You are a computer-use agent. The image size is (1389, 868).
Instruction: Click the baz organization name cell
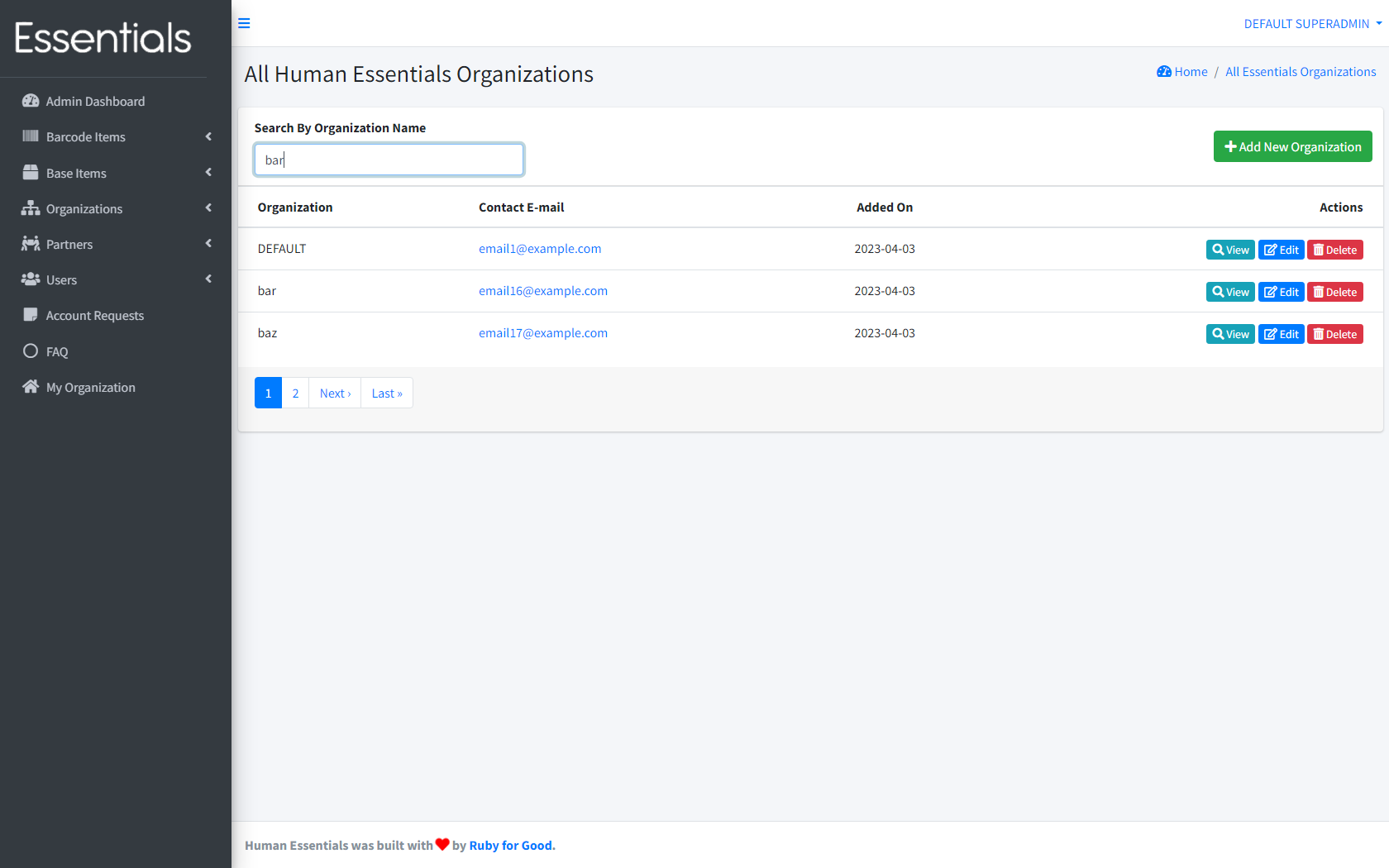267,332
